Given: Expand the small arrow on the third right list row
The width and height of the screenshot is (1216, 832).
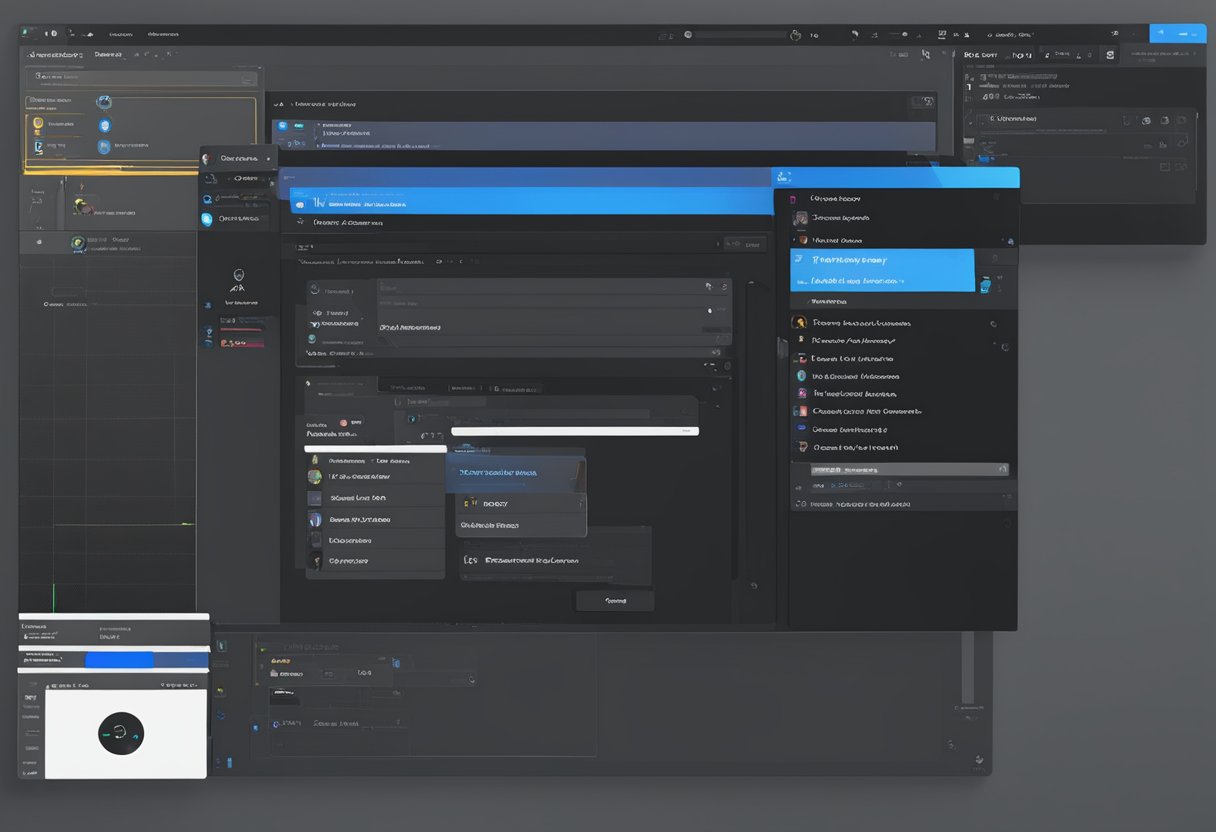Looking at the screenshot, I should (794, 241).
